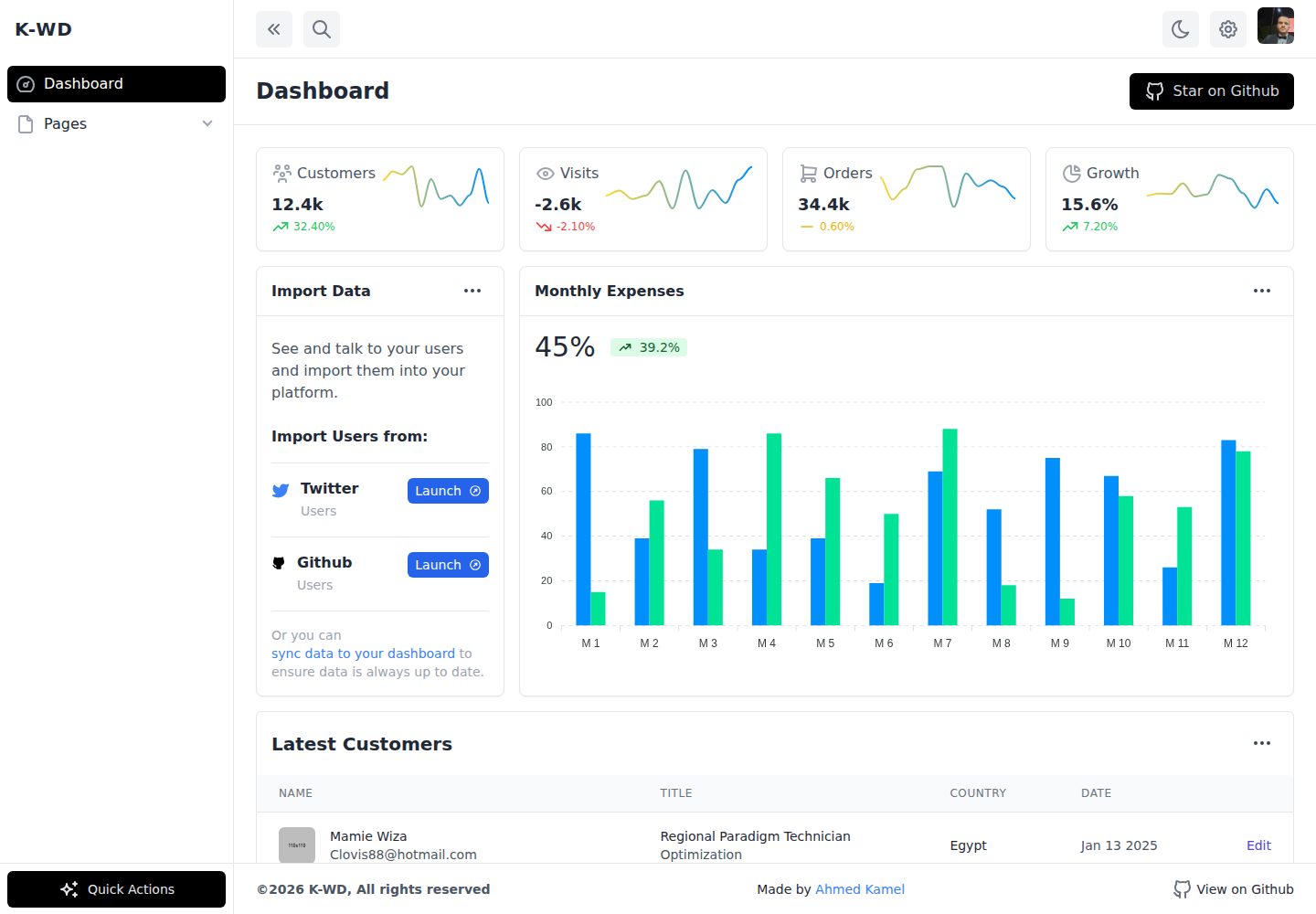Click Customers people icon
The height and width of the screenshot is (914, 1316).
(x=281, y=173)
